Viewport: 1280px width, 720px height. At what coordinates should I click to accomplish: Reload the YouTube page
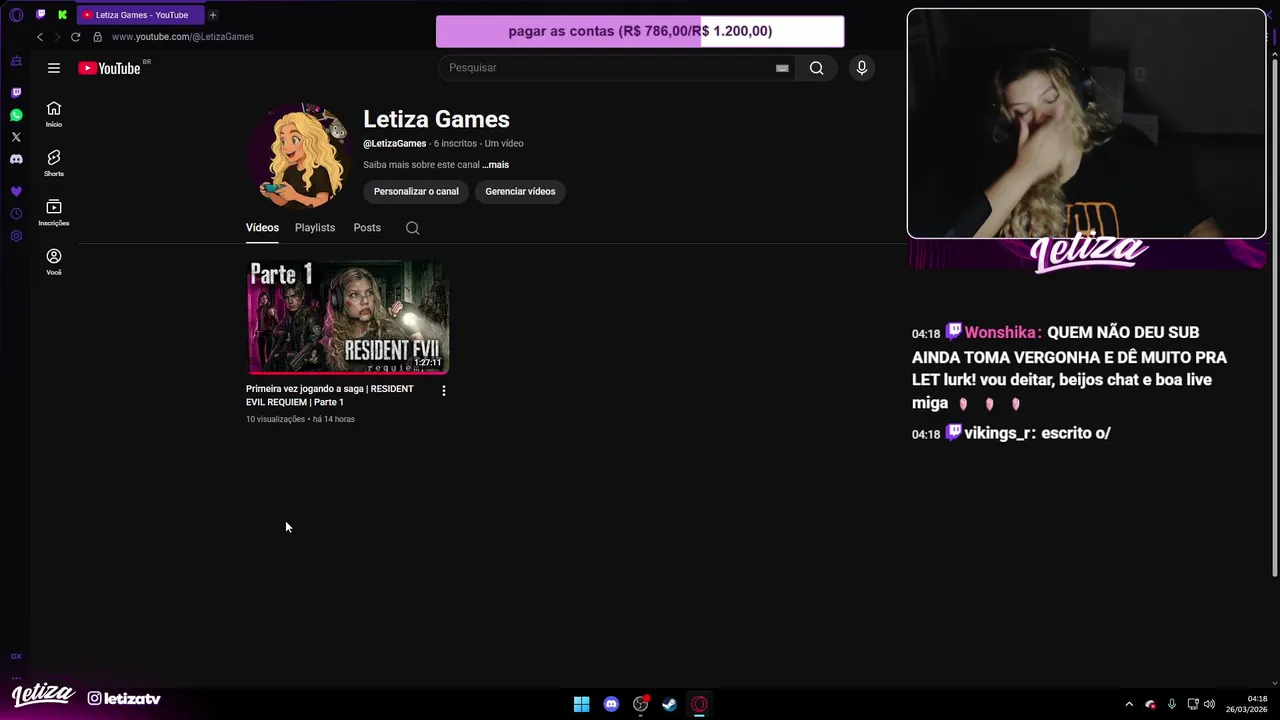(75, 37)
